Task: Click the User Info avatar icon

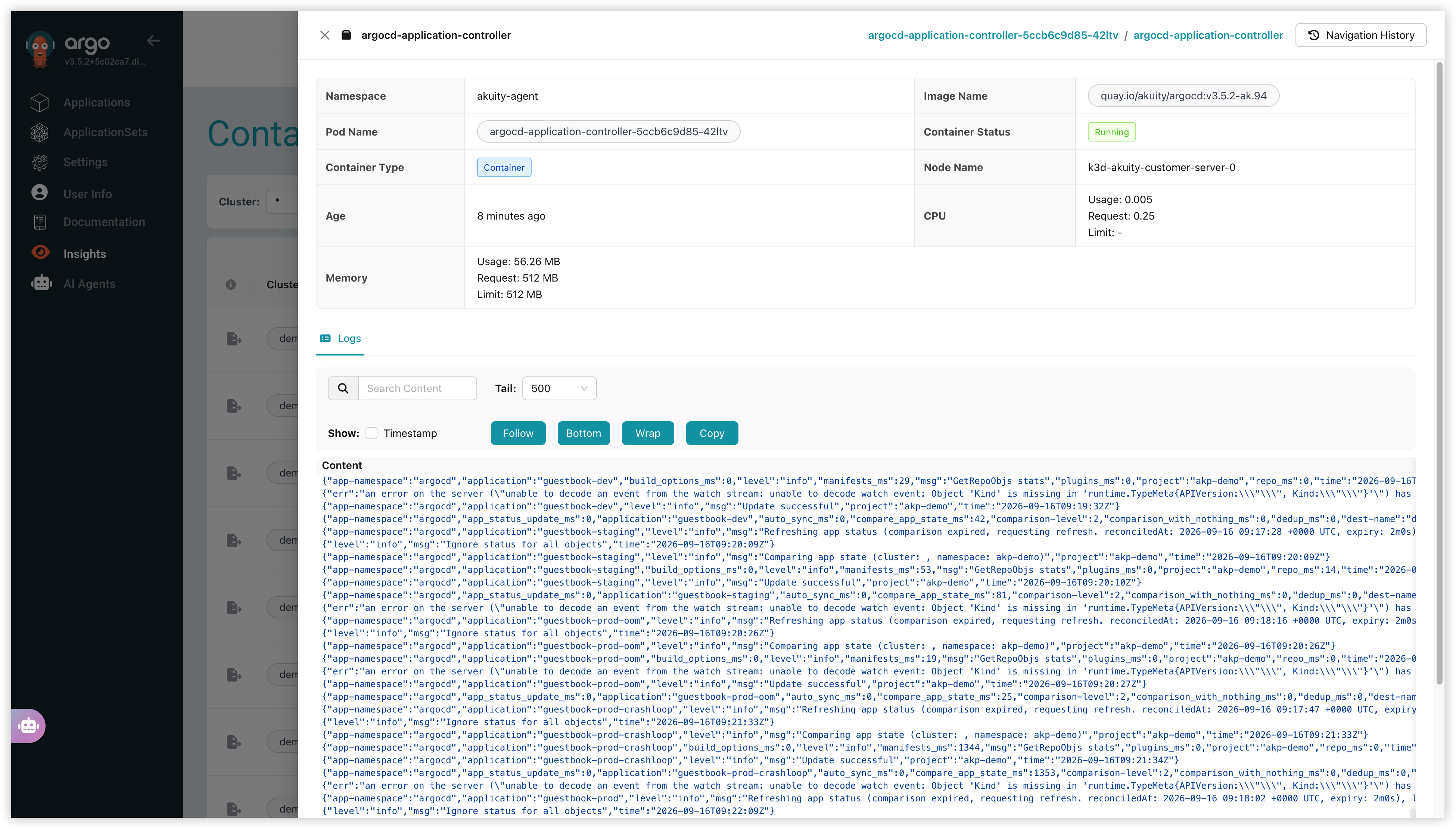Action: point(40,192)
